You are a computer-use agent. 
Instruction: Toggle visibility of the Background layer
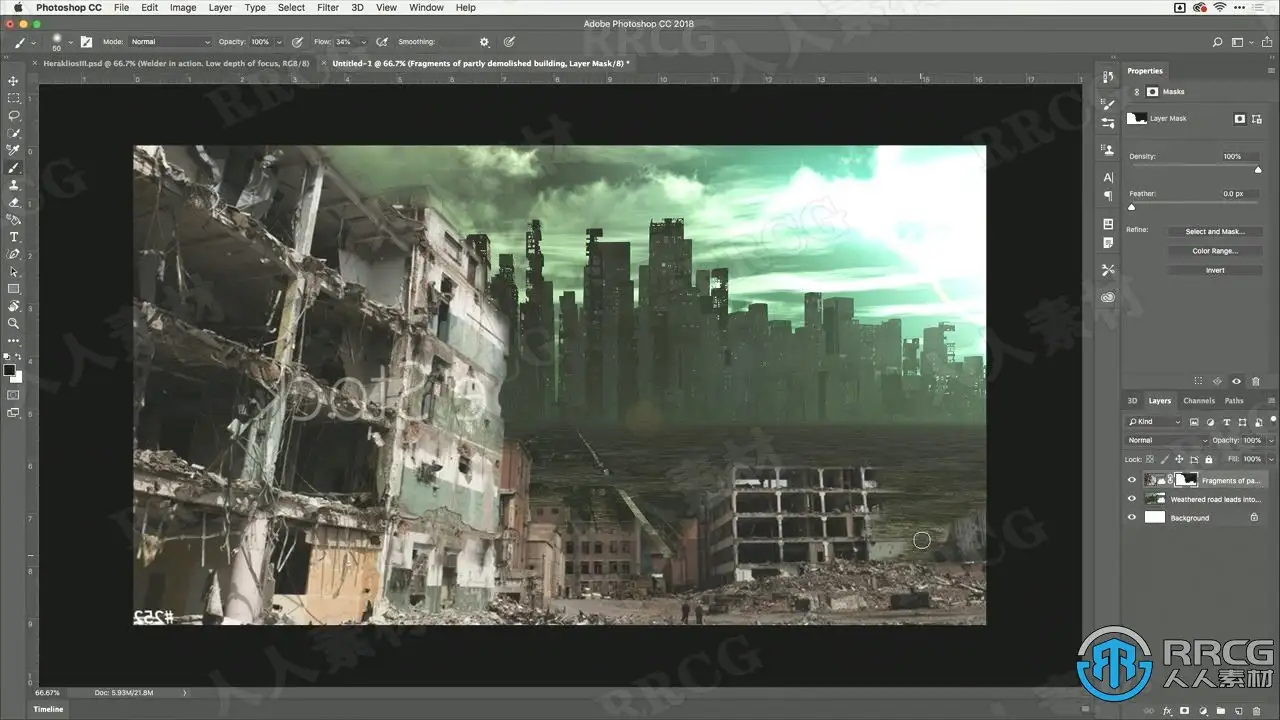point(1132,518)
